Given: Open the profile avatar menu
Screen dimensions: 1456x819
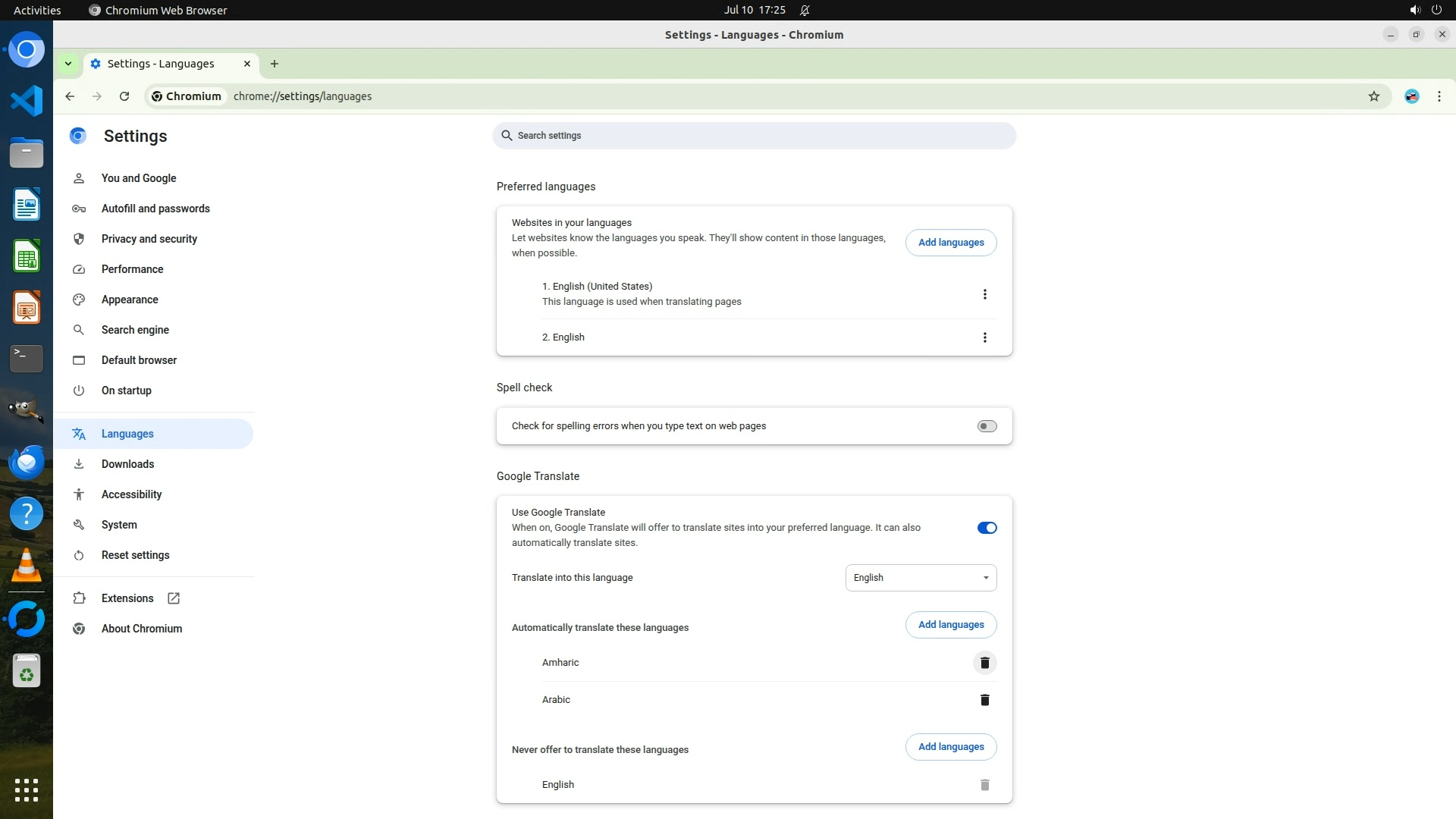Looking at the screenshot, I should 1411,96.
